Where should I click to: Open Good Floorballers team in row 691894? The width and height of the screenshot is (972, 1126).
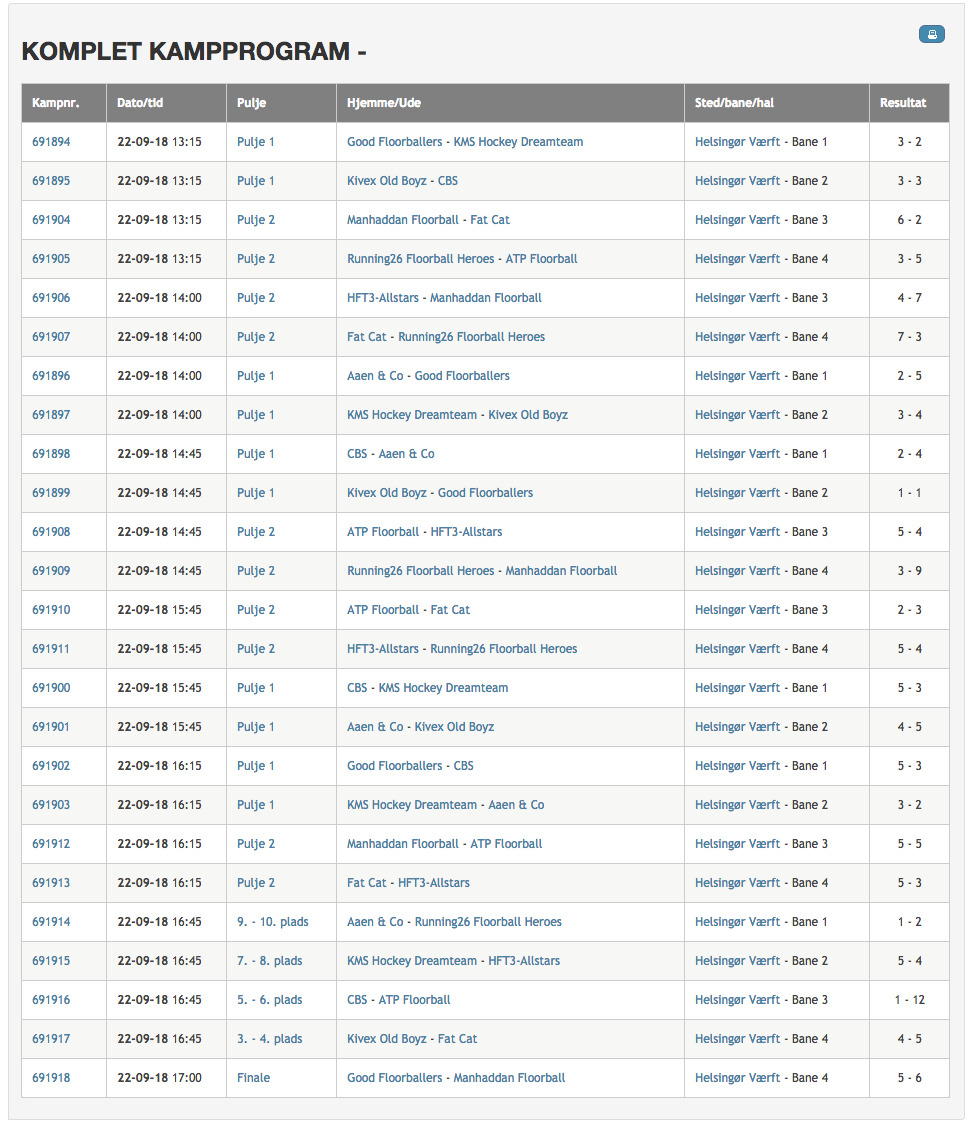(x=394, y=142)
